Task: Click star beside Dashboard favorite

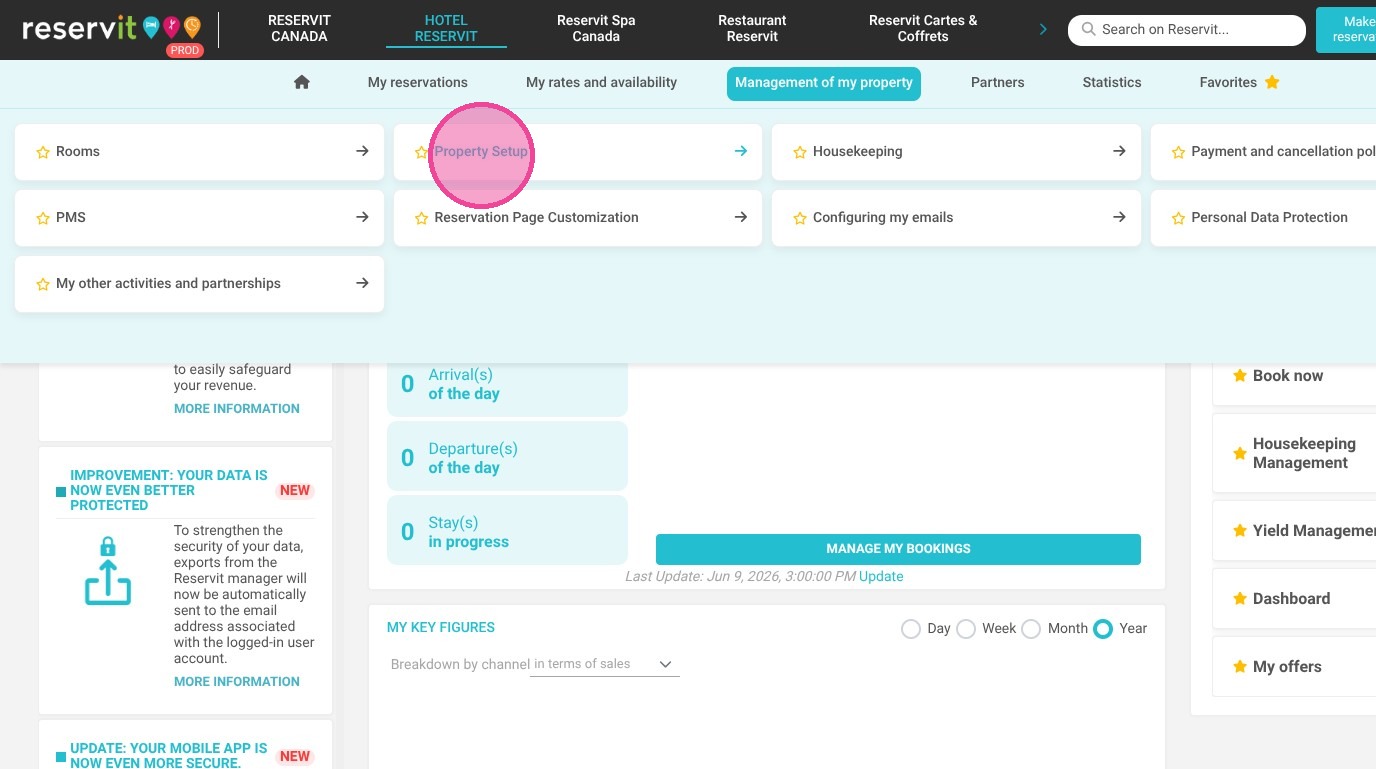Action: [1240, 599]
